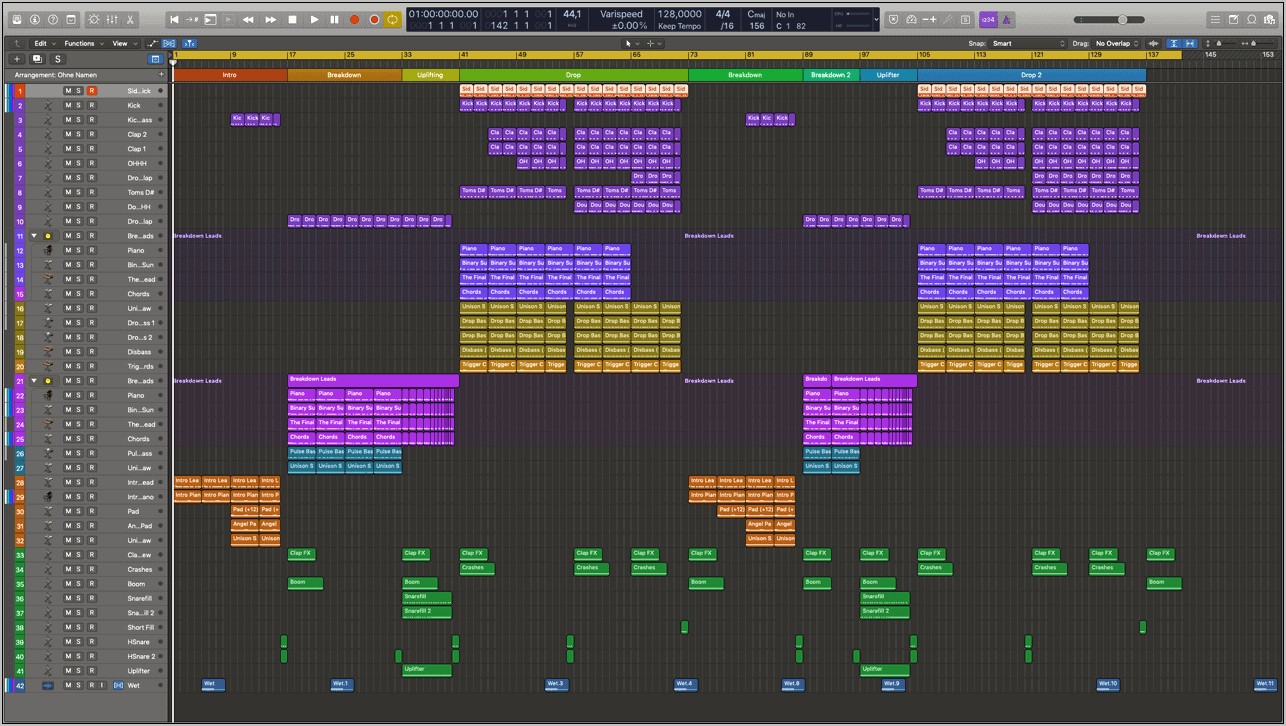
Task: Mute the Piano track 12
Action: click(68, 250)
